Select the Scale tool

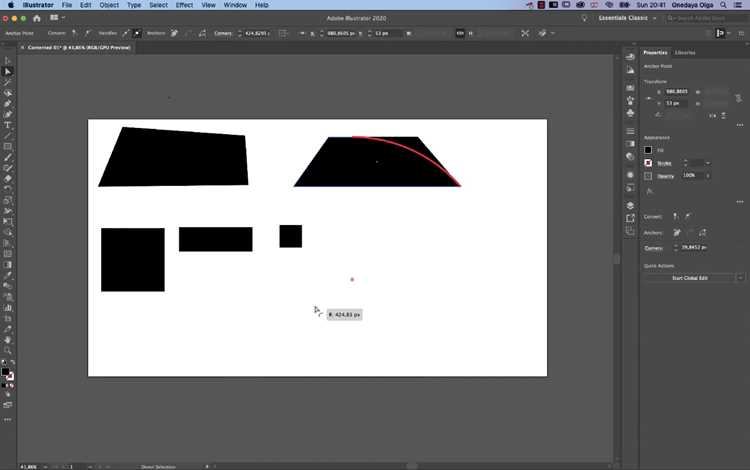[8, 200]
